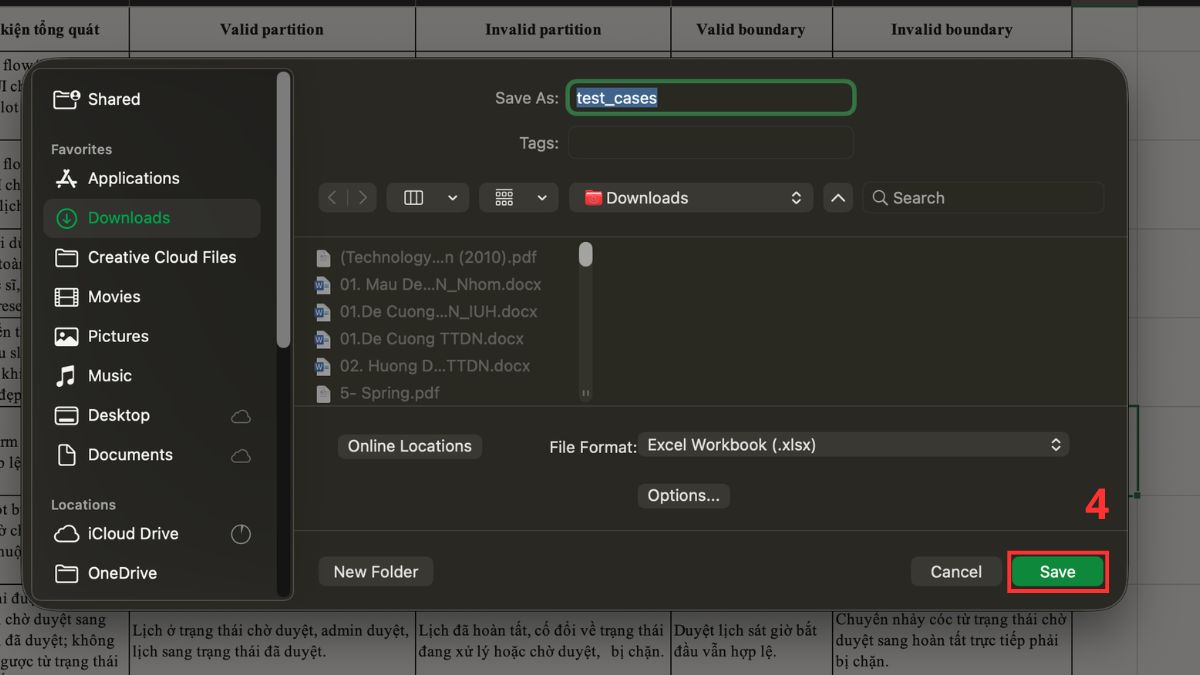The width and height of the screenshot is (1200, 675).
Task: Click the Pictures photo icon
Action: [67, 337]
